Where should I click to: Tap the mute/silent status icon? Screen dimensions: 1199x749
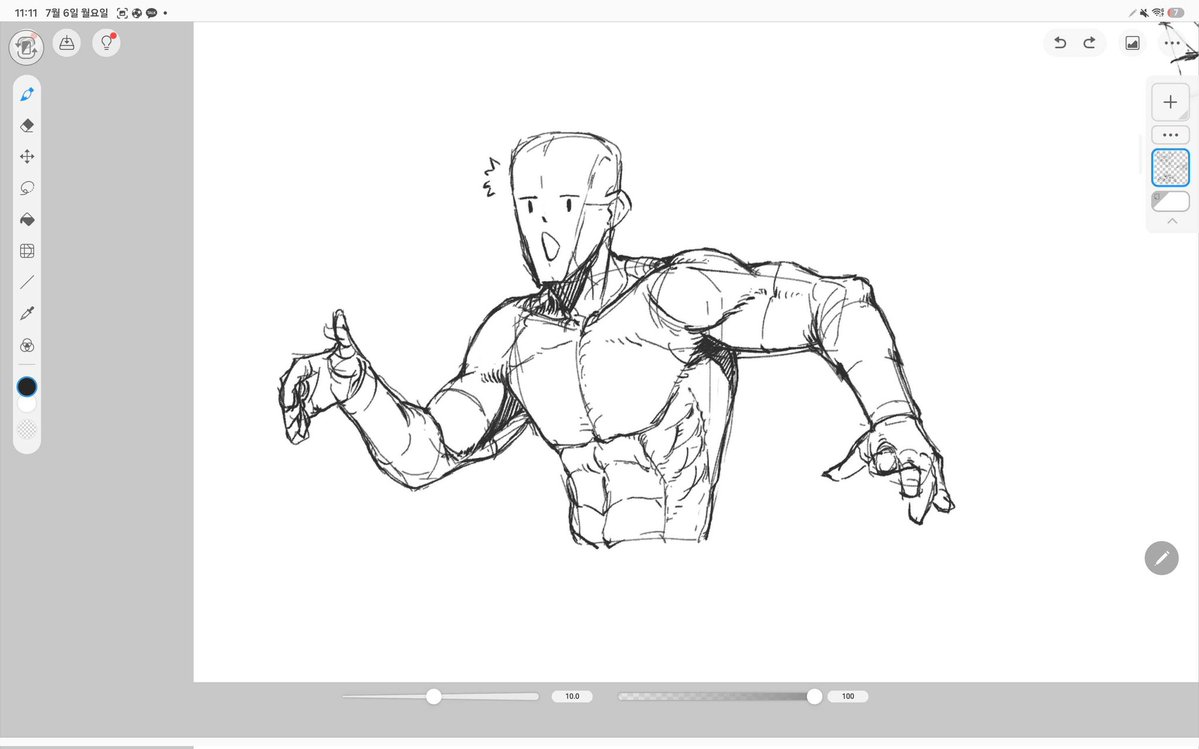pos(1144,12)
